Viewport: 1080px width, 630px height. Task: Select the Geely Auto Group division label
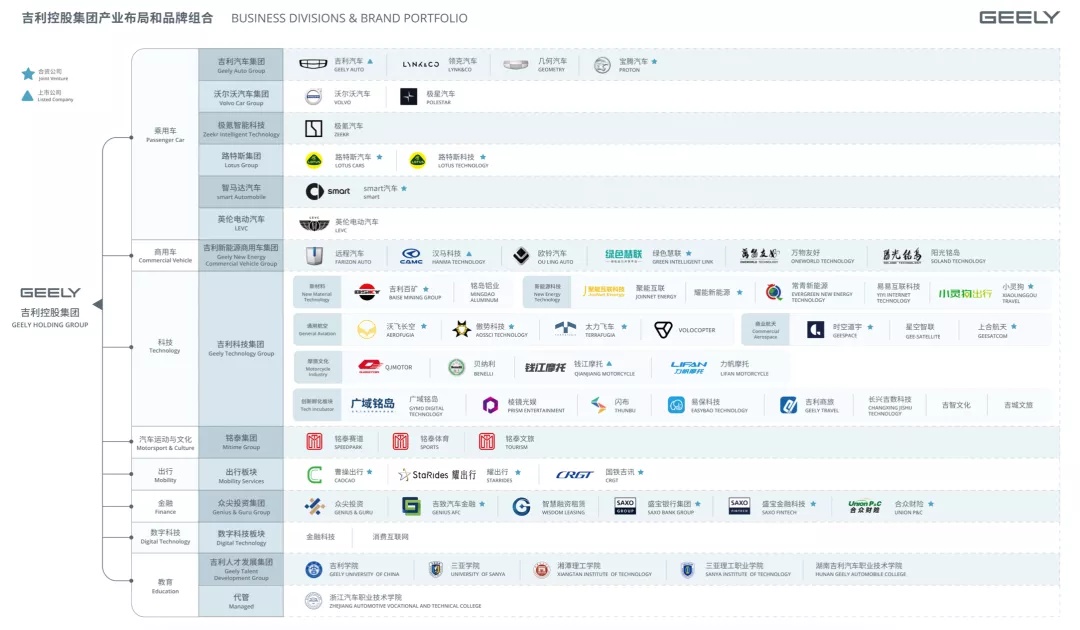[241, 65]
